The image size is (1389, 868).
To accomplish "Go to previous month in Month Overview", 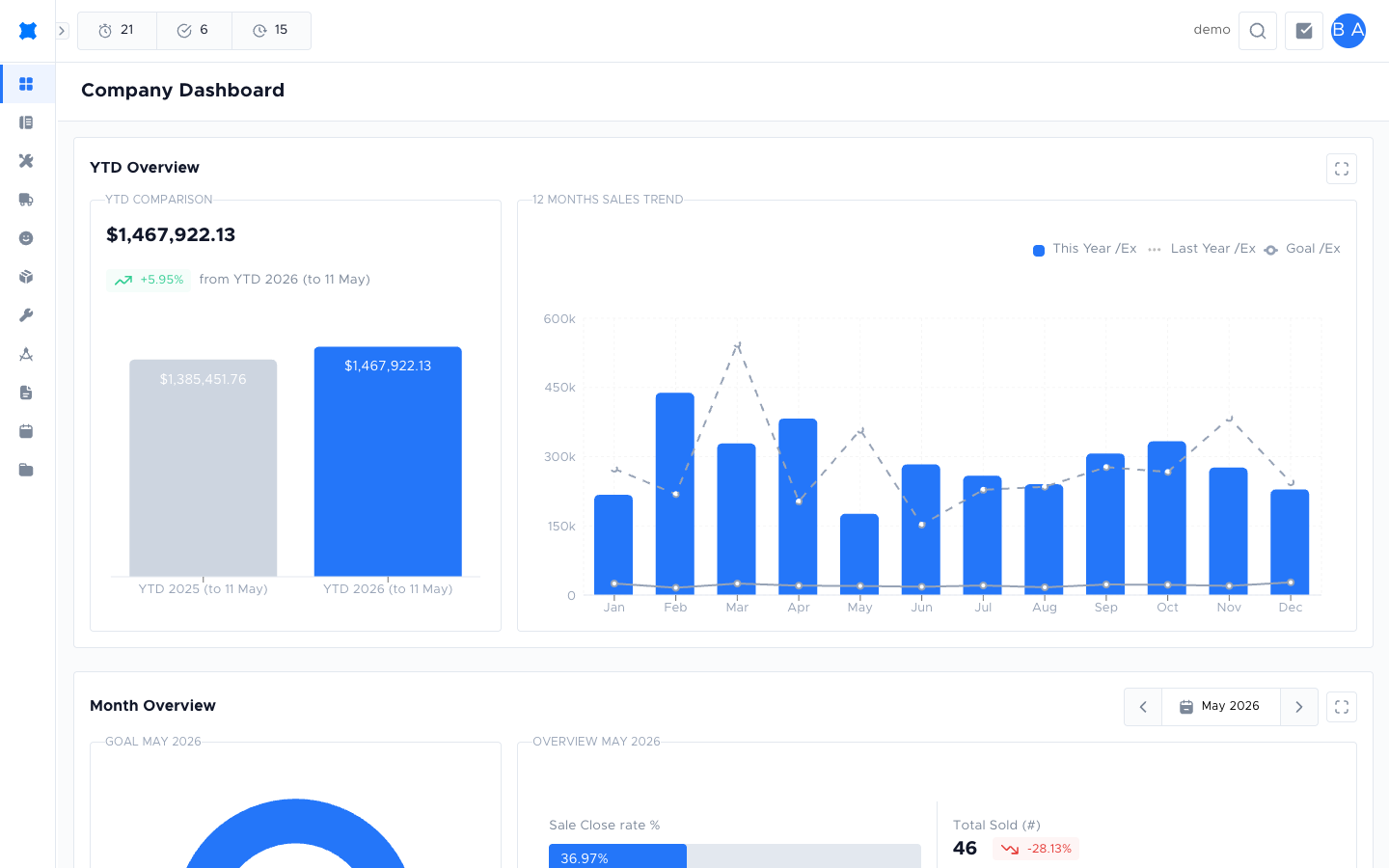I will click(1143, 707).
